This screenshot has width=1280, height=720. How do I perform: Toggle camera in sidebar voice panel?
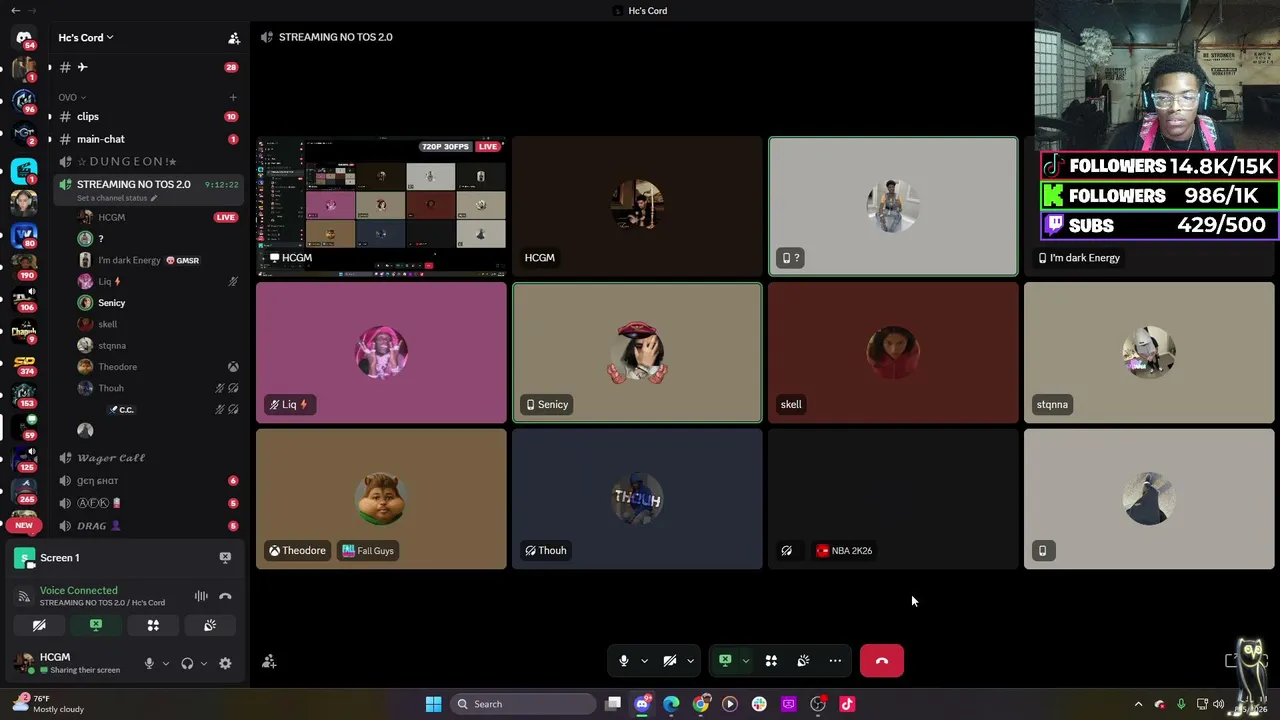pyautogui.click(x=39, y=625)
